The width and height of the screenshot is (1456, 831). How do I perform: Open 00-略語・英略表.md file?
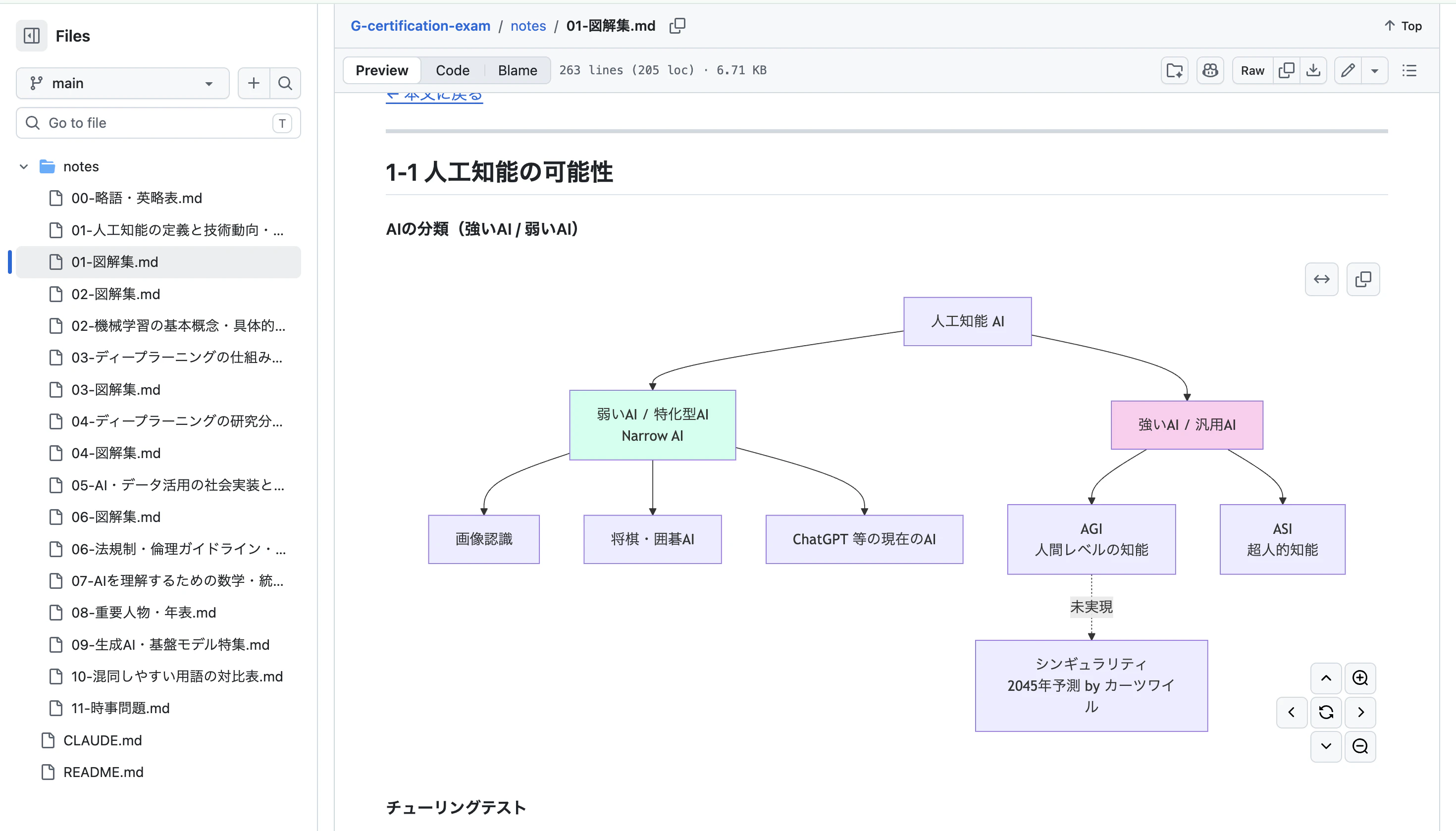click(x=158, y=198)
